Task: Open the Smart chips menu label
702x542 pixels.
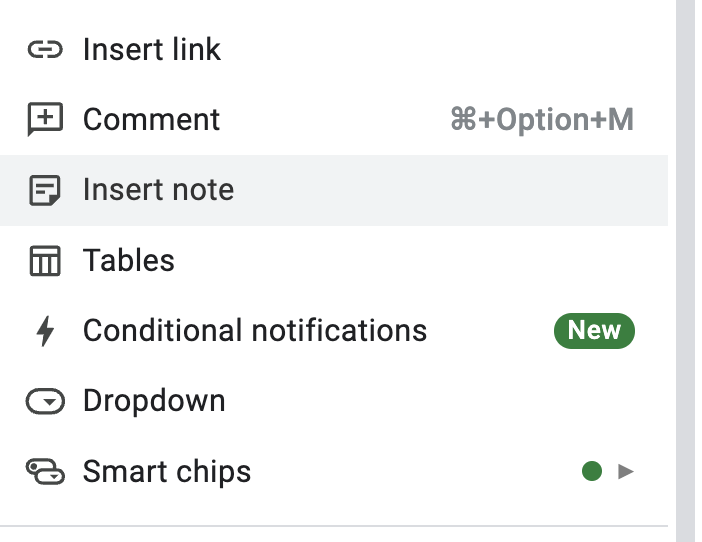Action: (x=167, y=471)
